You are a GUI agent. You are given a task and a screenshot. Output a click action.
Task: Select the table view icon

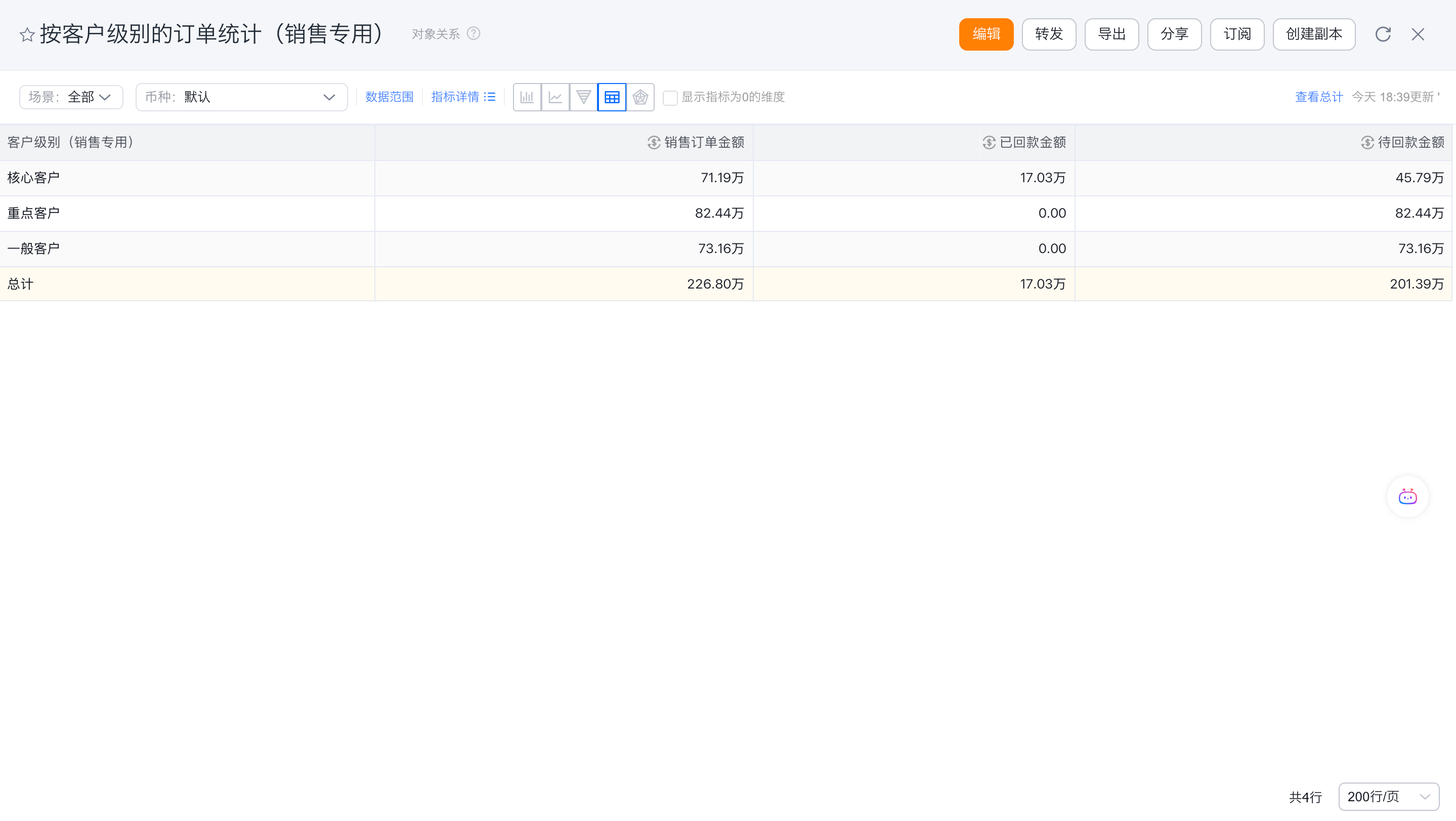point(612,97)
